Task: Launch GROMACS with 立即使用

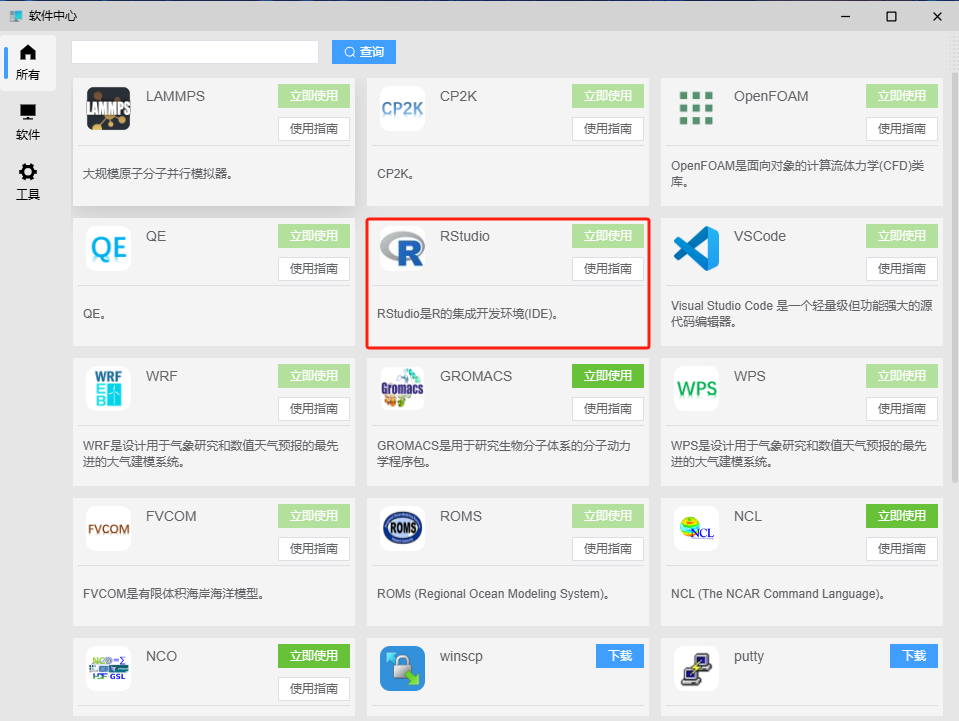Action: 608,376
